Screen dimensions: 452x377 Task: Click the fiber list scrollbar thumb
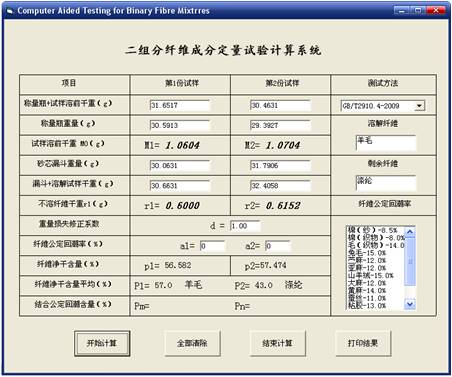click(x=410, y=261)
